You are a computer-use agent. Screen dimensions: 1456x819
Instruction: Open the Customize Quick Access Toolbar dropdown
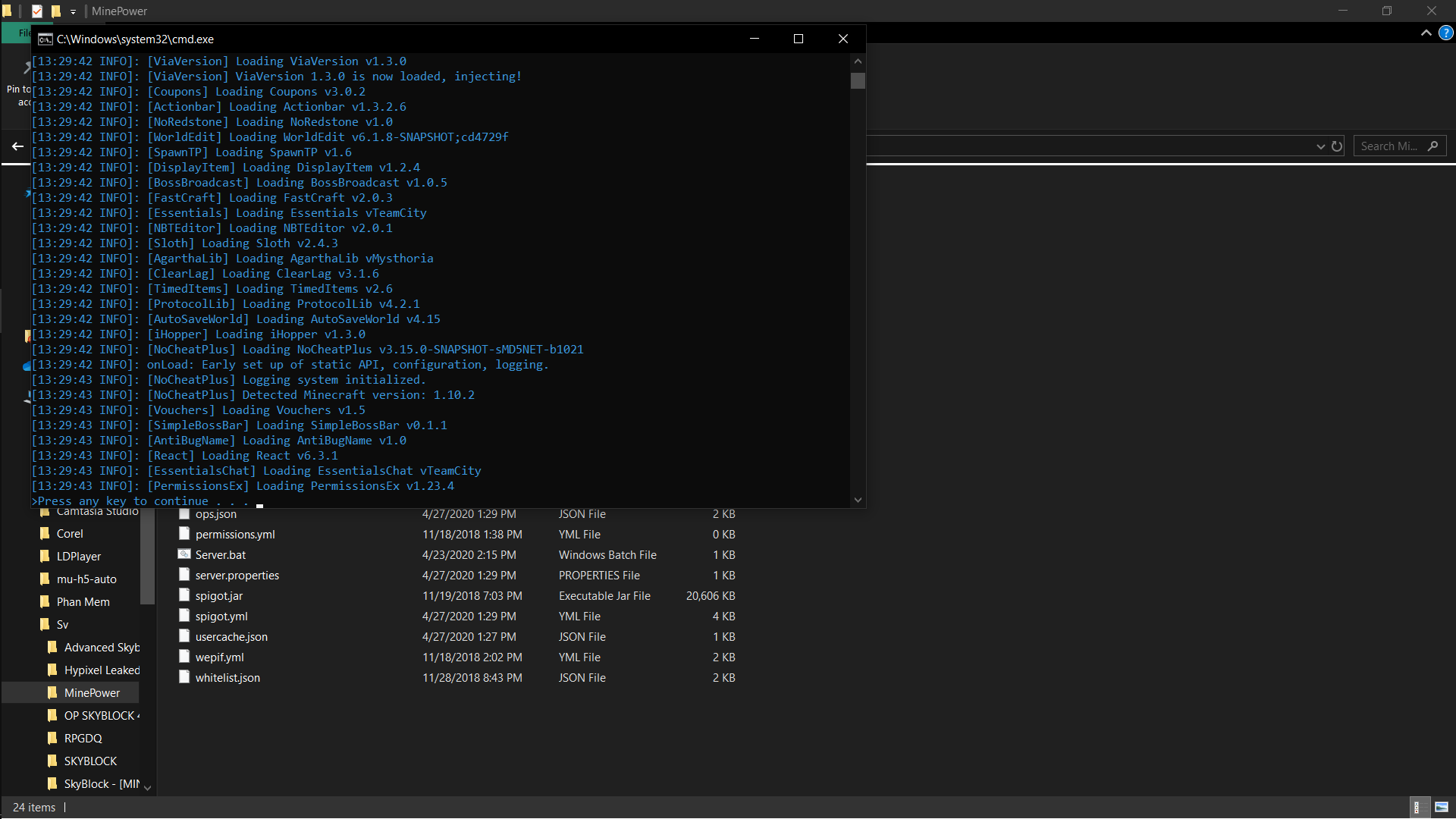pos(73,11)
